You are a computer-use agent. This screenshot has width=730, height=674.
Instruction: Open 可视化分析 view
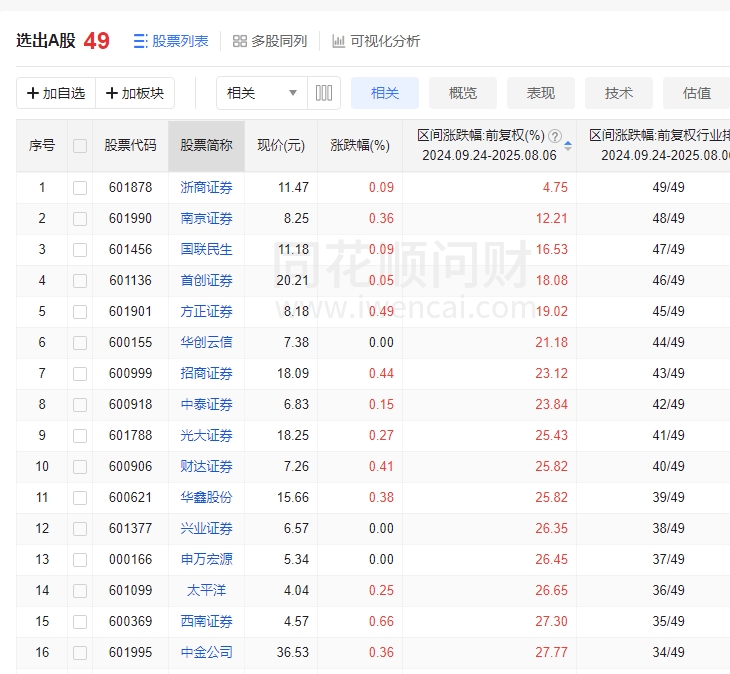coord(376,41)
